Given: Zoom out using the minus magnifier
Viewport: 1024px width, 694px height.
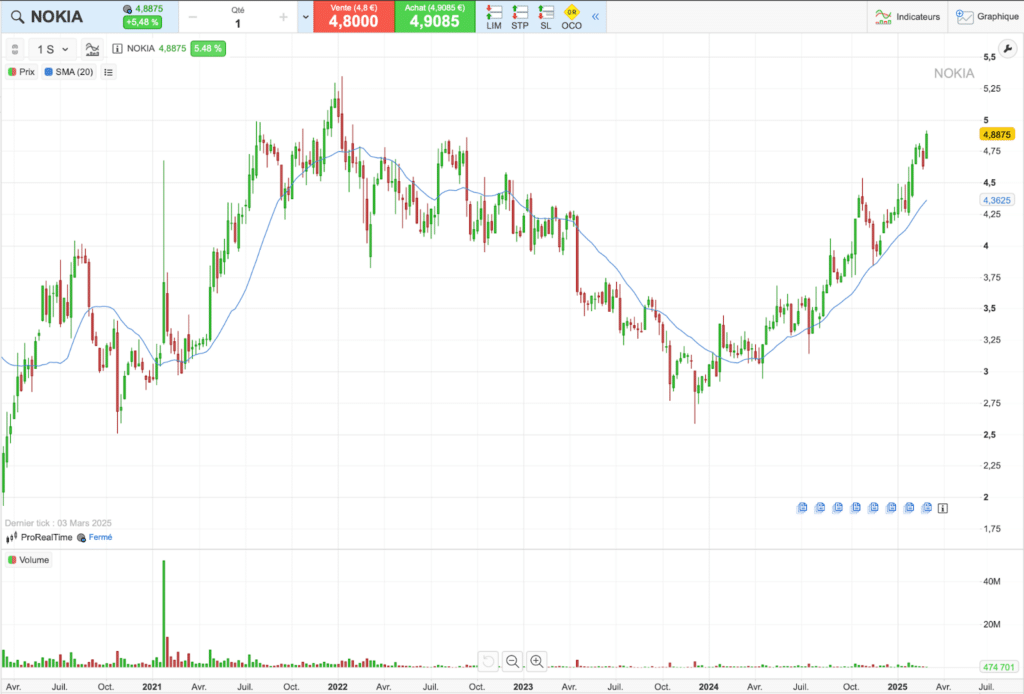Looking at the screenshot, I should pyautogui.click(x=513, y=661).
